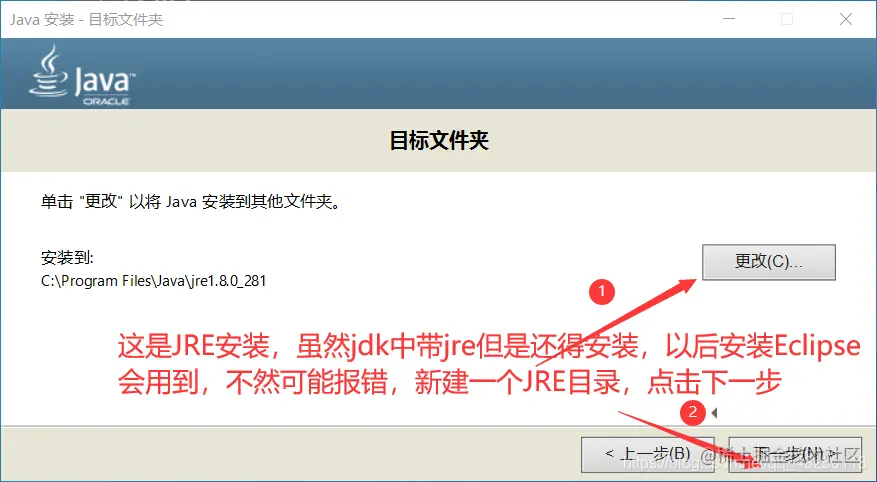877x482 pixels.
Task: Minimize the Java installer window
Action: tap(729, 19)
